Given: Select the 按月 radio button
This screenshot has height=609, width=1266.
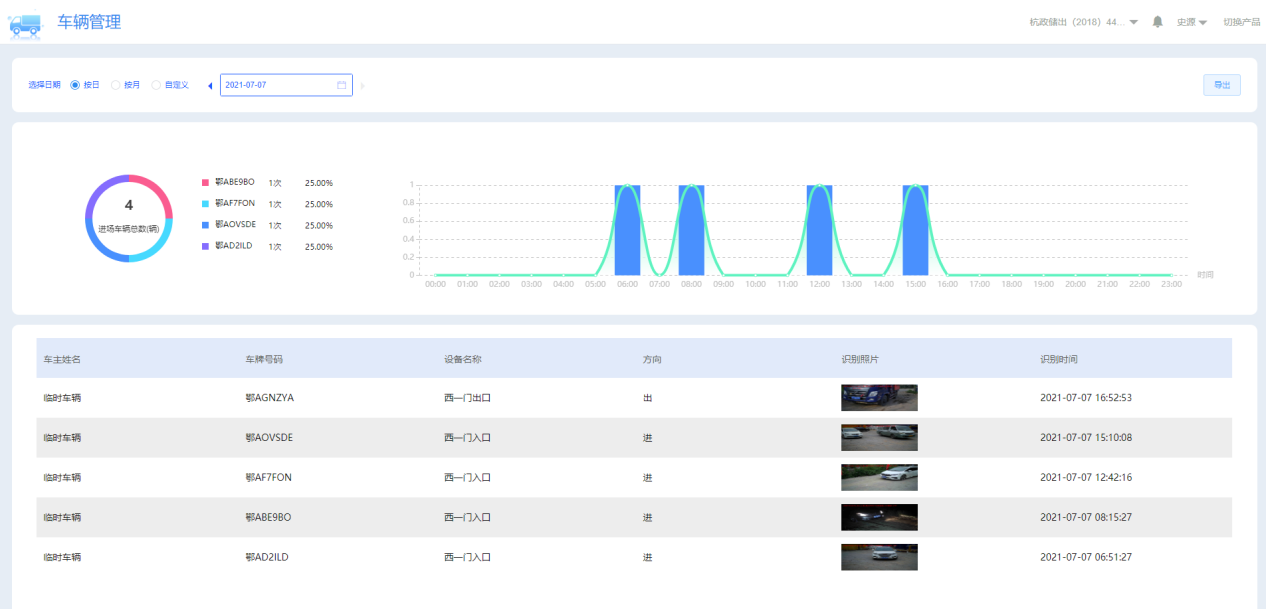Looking at the screenshot, I should tap(116, 85).
